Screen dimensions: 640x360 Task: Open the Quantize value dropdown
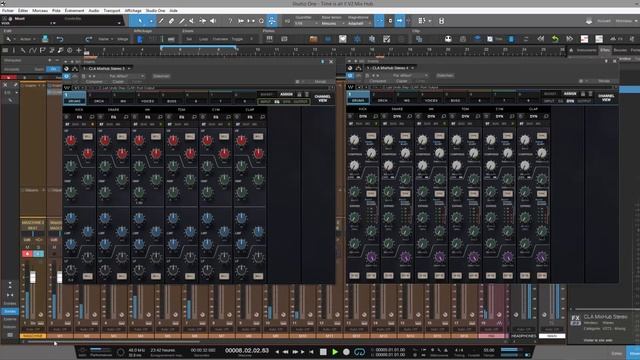306,24
